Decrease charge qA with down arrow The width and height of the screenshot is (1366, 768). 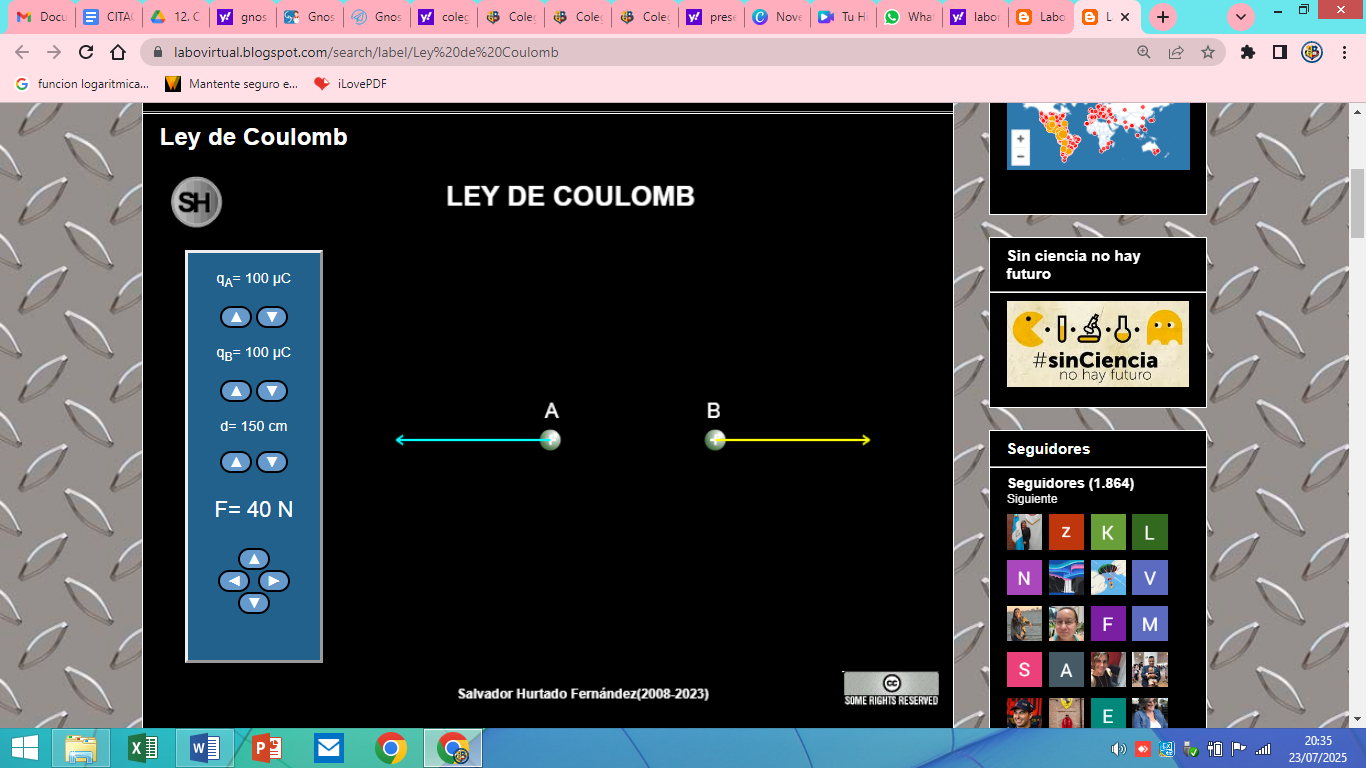(272, 317)
